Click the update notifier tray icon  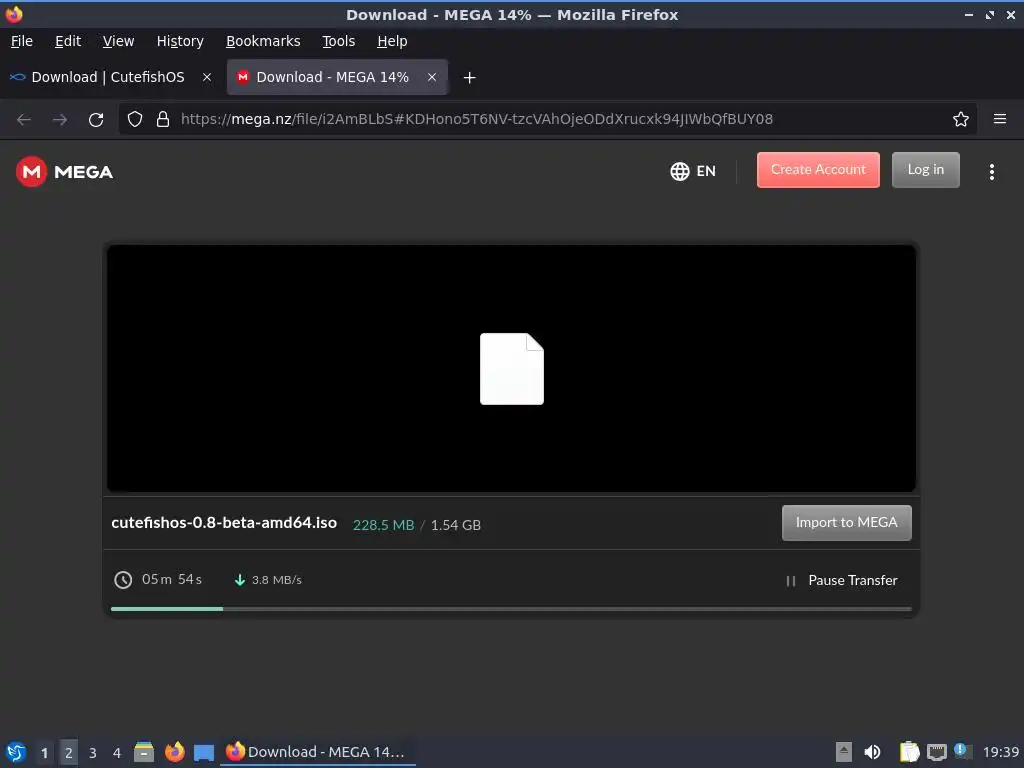(x=963, y=751)
